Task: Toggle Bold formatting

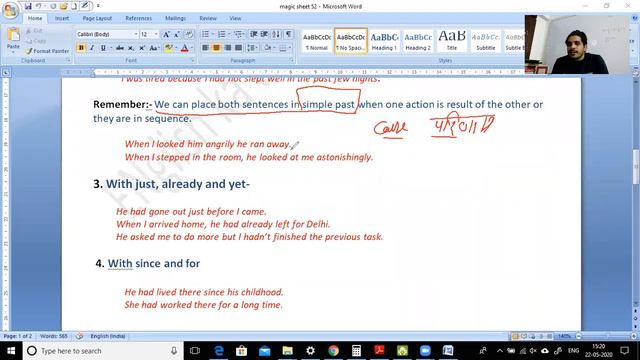Action: coord(81,48)
